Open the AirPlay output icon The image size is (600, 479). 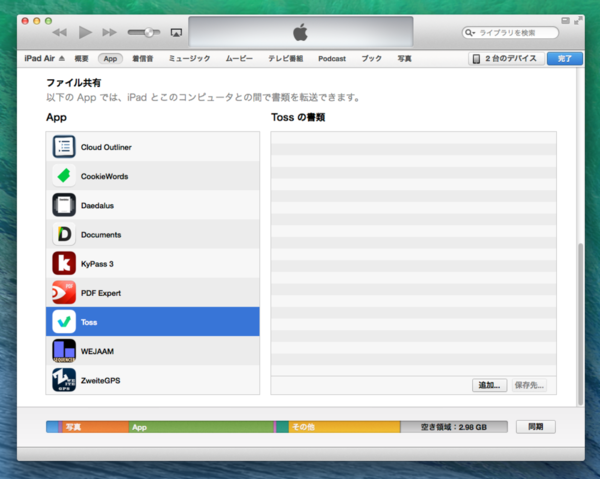176,33
